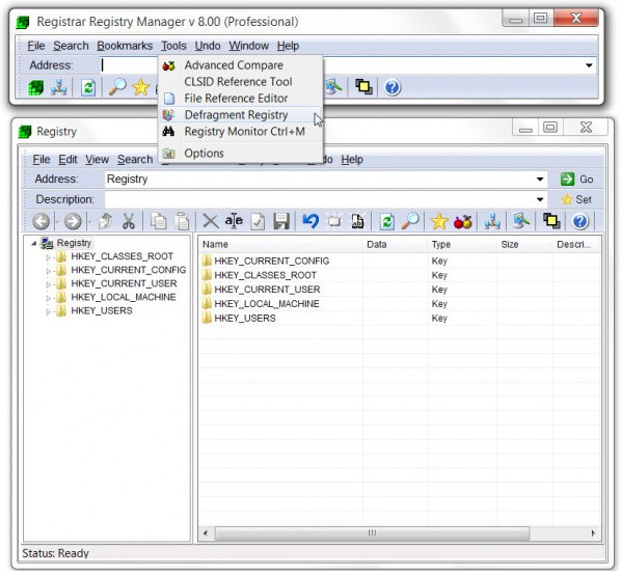Select the HKEY_LOCAL_MACHINE row in list pane
The height and width of the screenshot is (571, 620).
coord(399,304)
